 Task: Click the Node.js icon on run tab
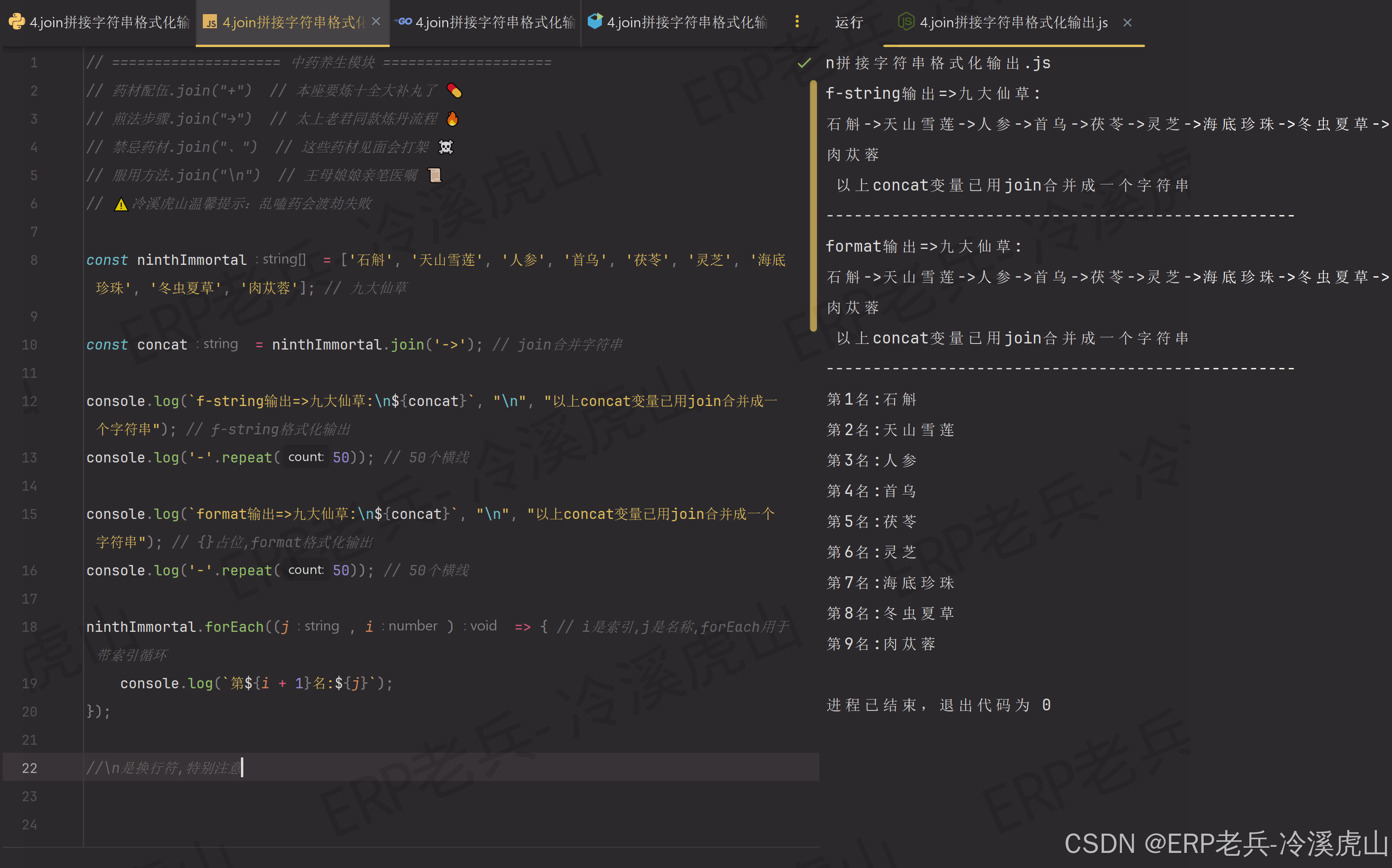pos(905,22)
